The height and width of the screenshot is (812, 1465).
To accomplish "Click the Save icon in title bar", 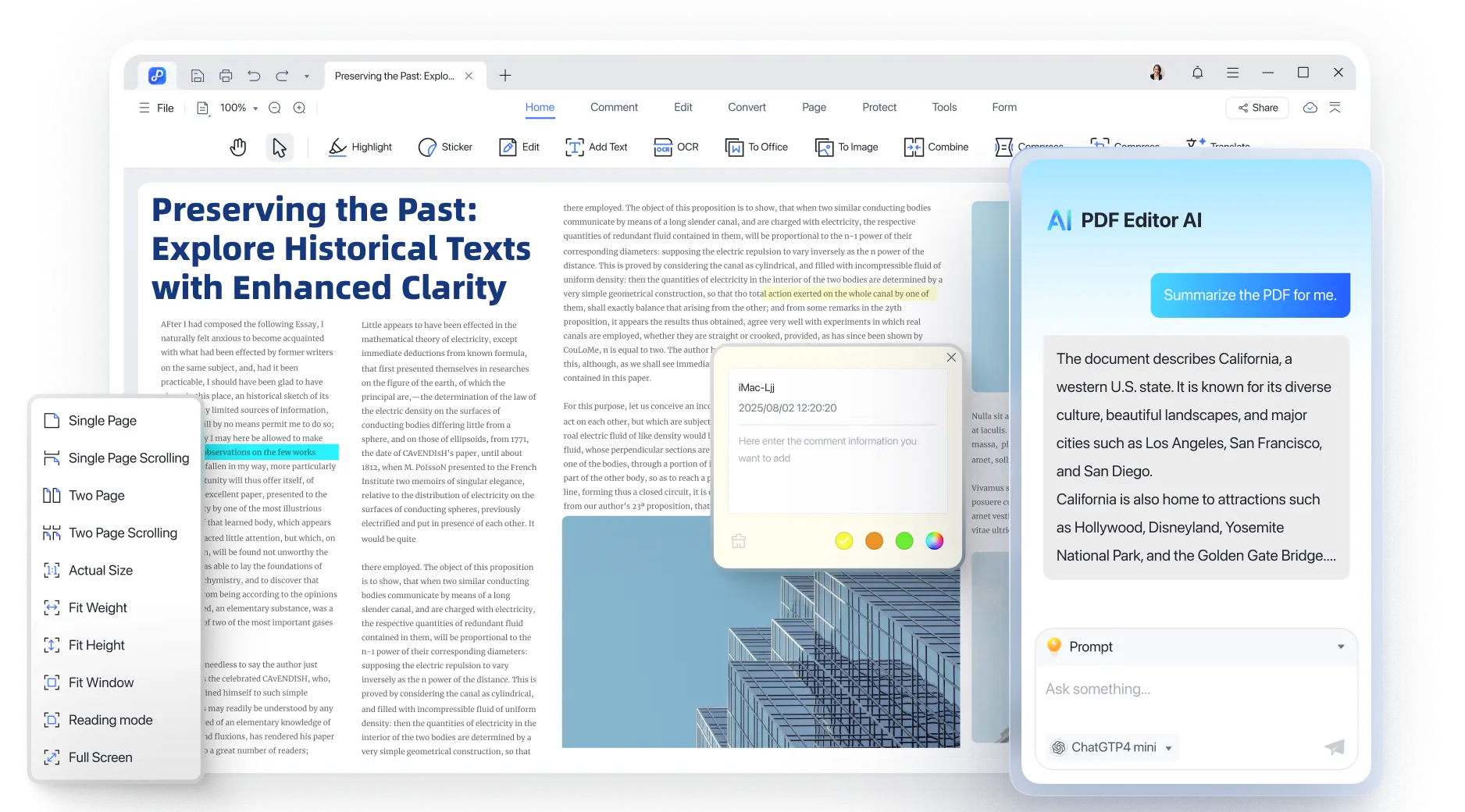I will pos(198,76).
